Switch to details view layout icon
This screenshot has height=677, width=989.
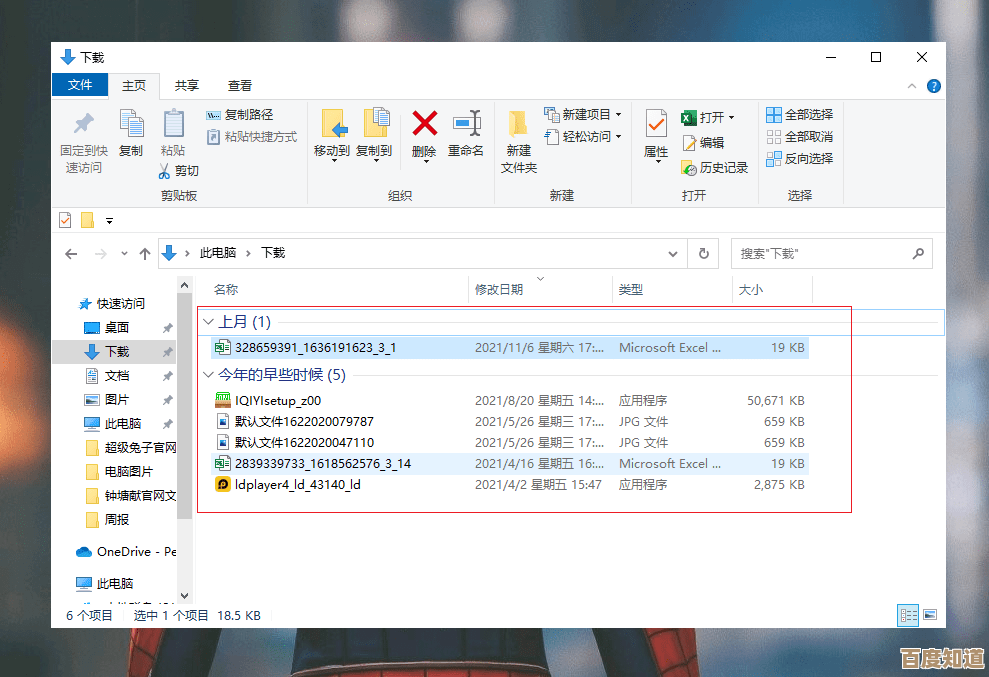click(x=908, y=615)
